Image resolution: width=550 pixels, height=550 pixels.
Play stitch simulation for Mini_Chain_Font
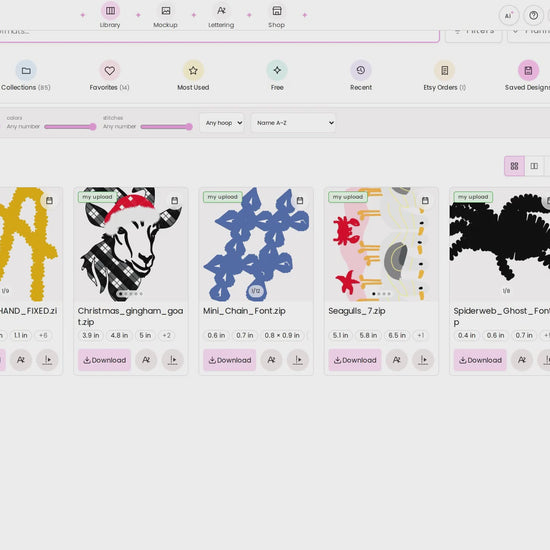(x=298, y=360)
